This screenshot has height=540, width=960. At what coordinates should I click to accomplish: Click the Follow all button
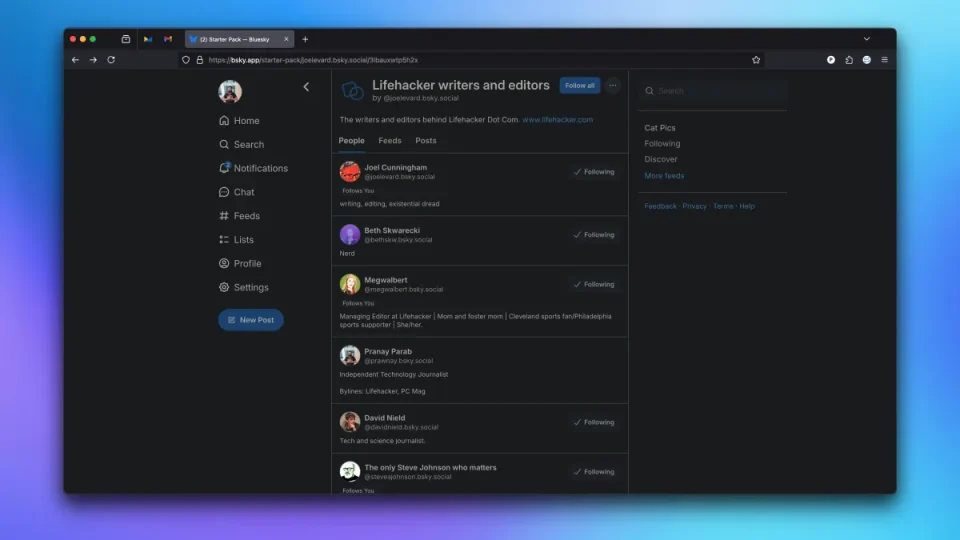tap(579, 86)
